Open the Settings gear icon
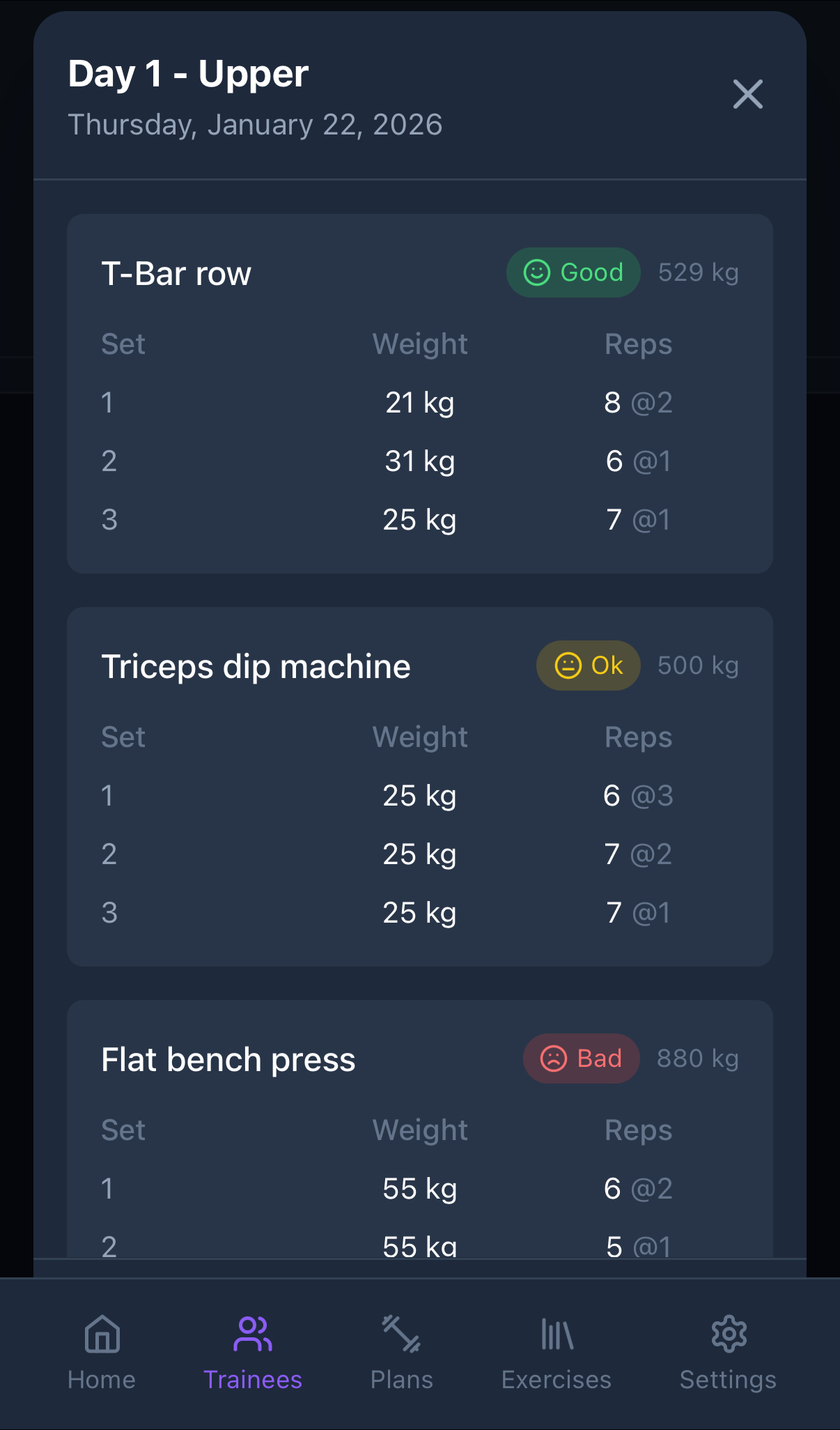Viewport: 840px width, 1430px height. pos(728,1335)
